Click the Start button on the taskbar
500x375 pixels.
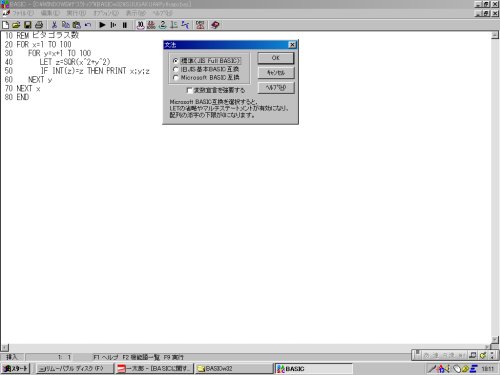16,369
